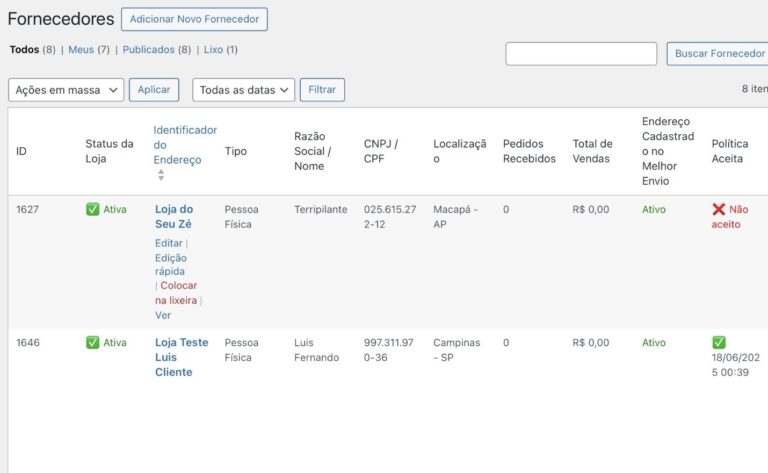This screenshot has height=473, width=768.
Task: Focus the supplier search input field
Action: pos(581,54)
